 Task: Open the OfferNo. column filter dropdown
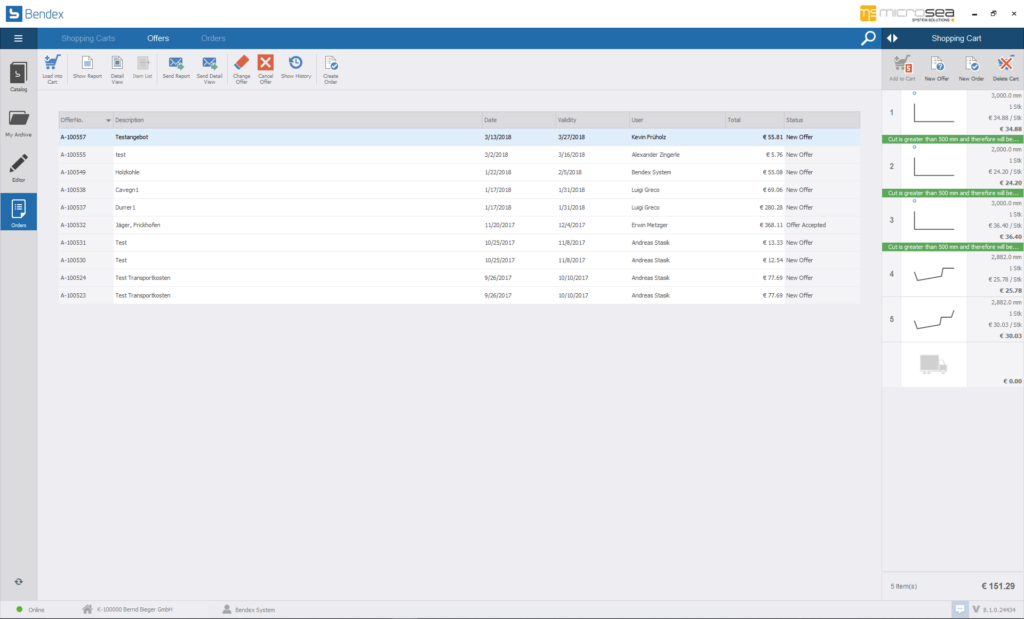tap(108, 119)
